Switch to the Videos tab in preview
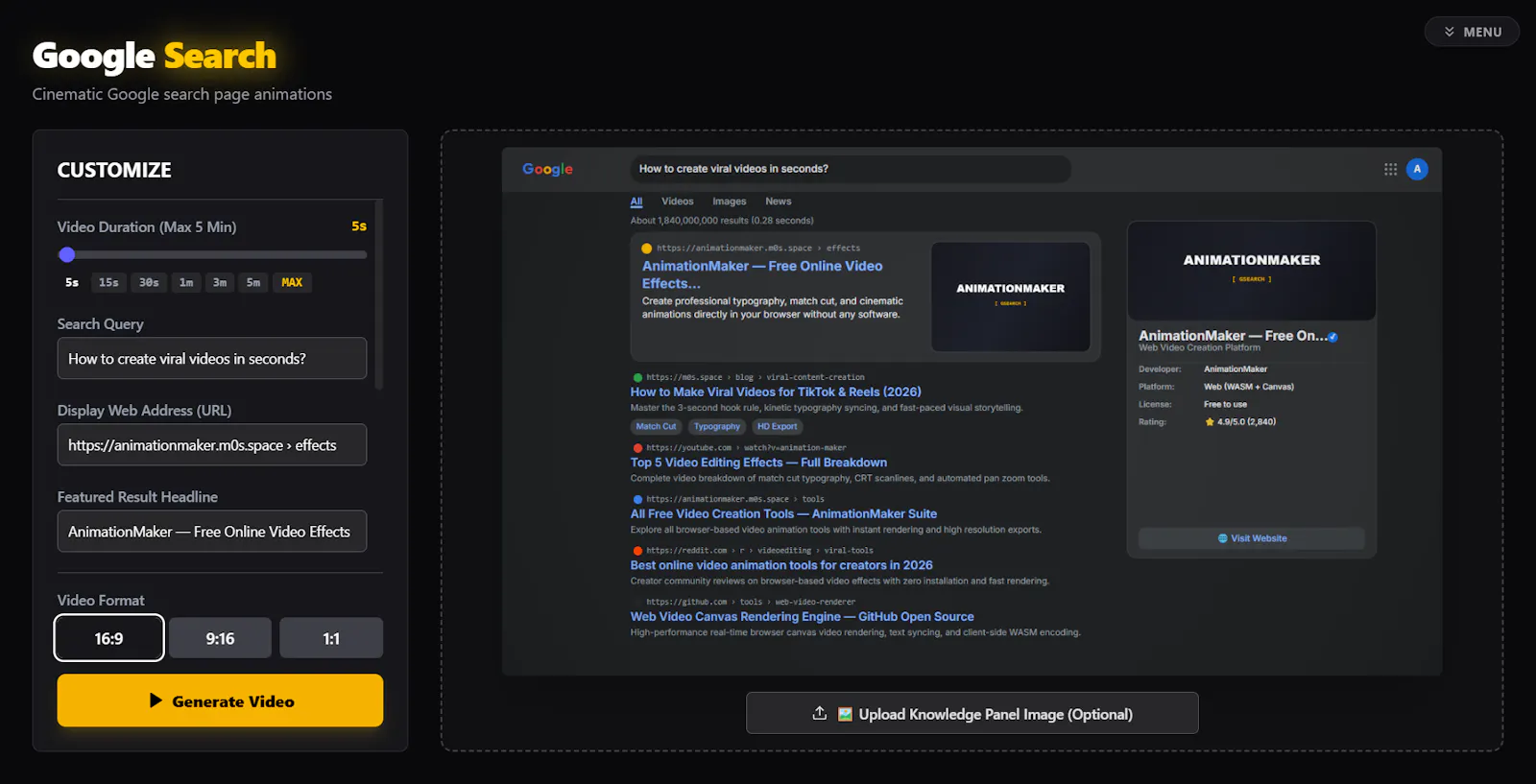This screenshot has height=784, width=1536. 678,202
